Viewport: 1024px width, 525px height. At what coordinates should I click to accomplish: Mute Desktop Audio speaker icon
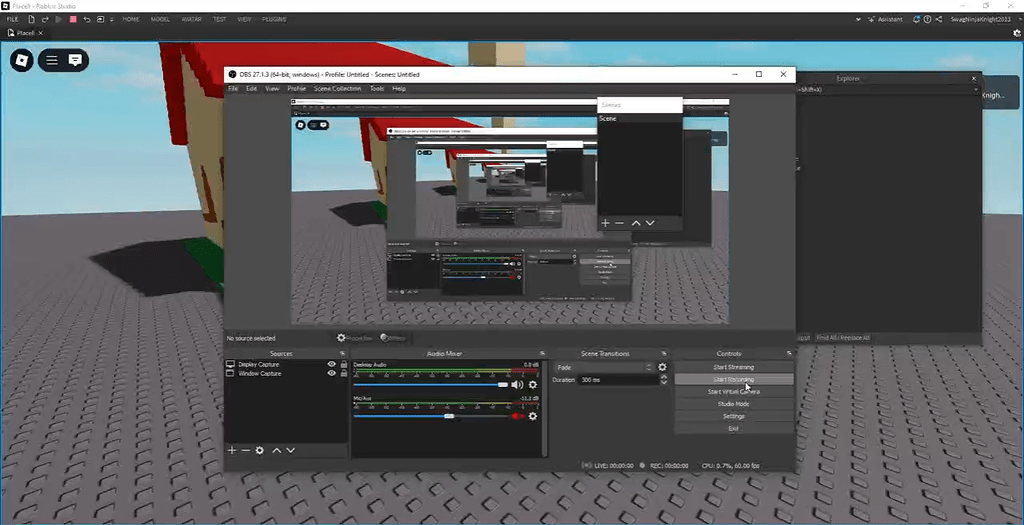coord(517,385)
